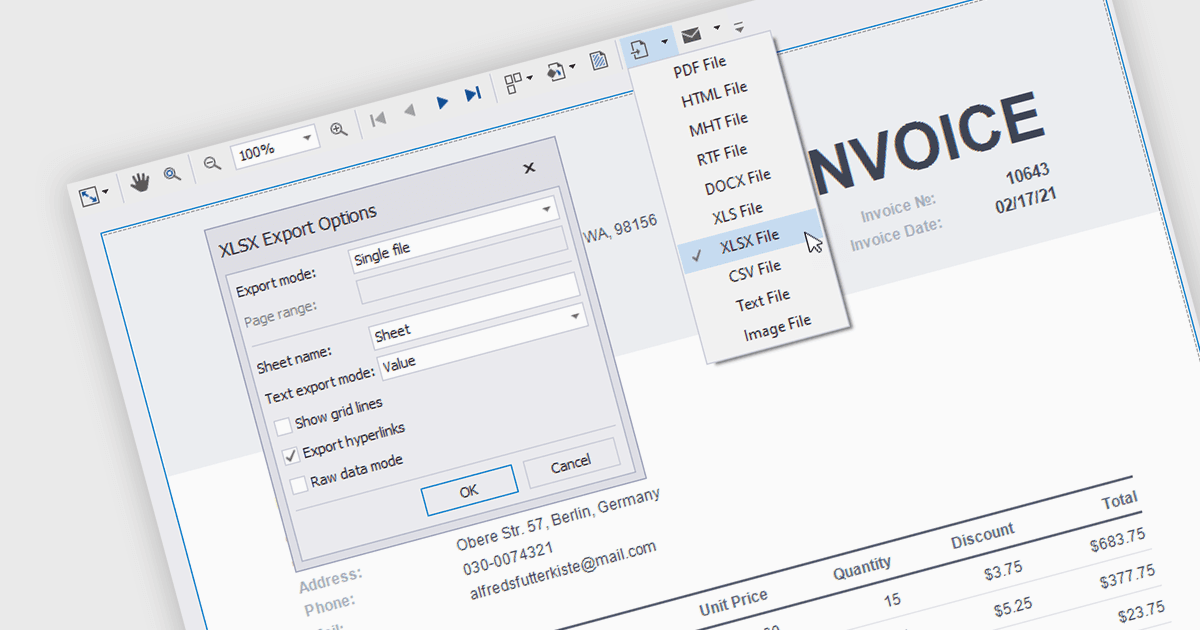Open the Sheet field dropdown arrow
The image size is (1200, 630).
[575, 316]
